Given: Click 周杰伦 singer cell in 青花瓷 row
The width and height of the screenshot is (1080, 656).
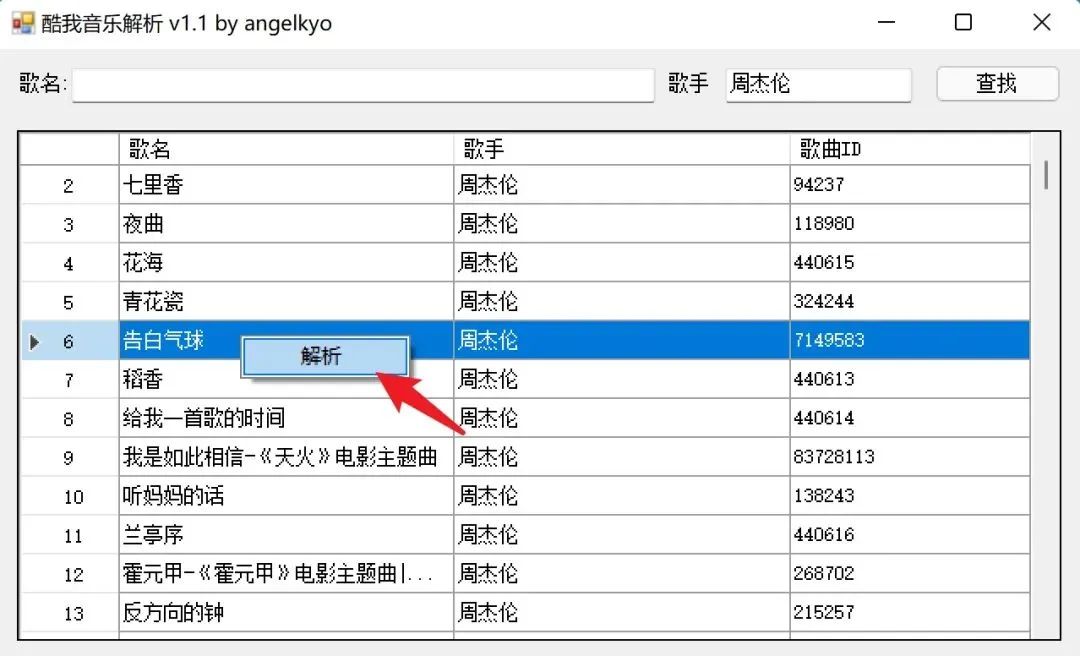Looking at the screenshot, I should pyautogui.click(x=621, y=301).
